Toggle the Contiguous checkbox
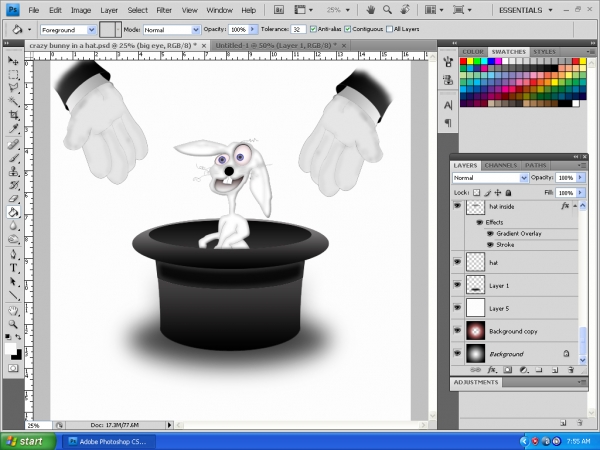 click(x=347, y=29)
